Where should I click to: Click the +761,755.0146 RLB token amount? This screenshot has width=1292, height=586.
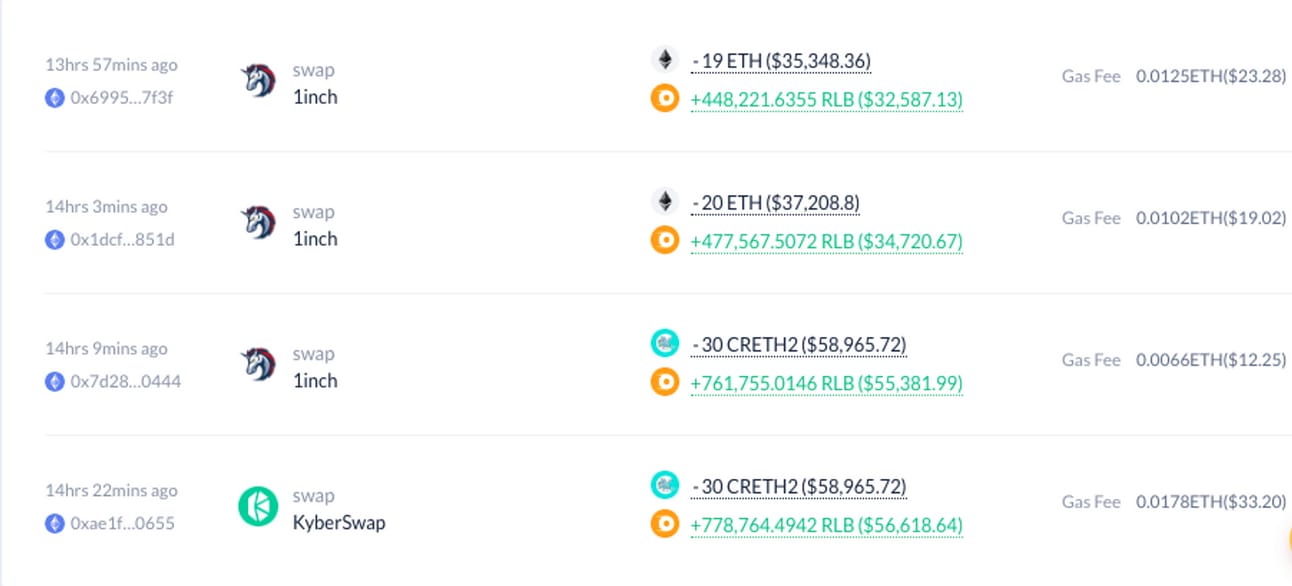[826, 383]
